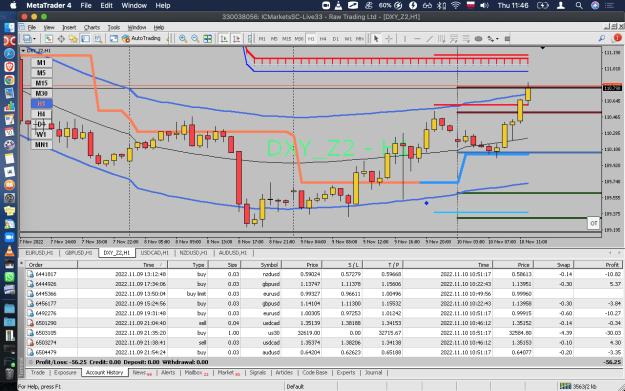Sort history by the Type column header

point(187,265)
